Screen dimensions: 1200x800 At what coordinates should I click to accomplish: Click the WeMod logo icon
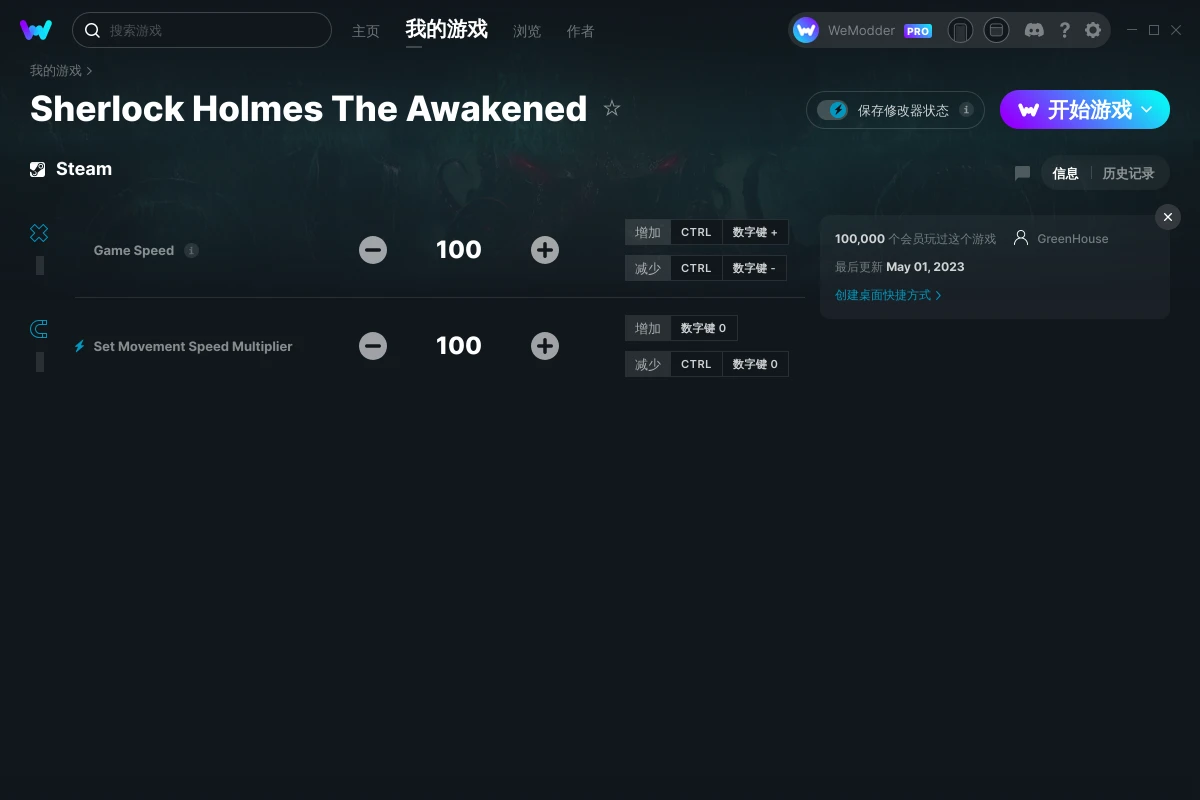click(36, 30)
